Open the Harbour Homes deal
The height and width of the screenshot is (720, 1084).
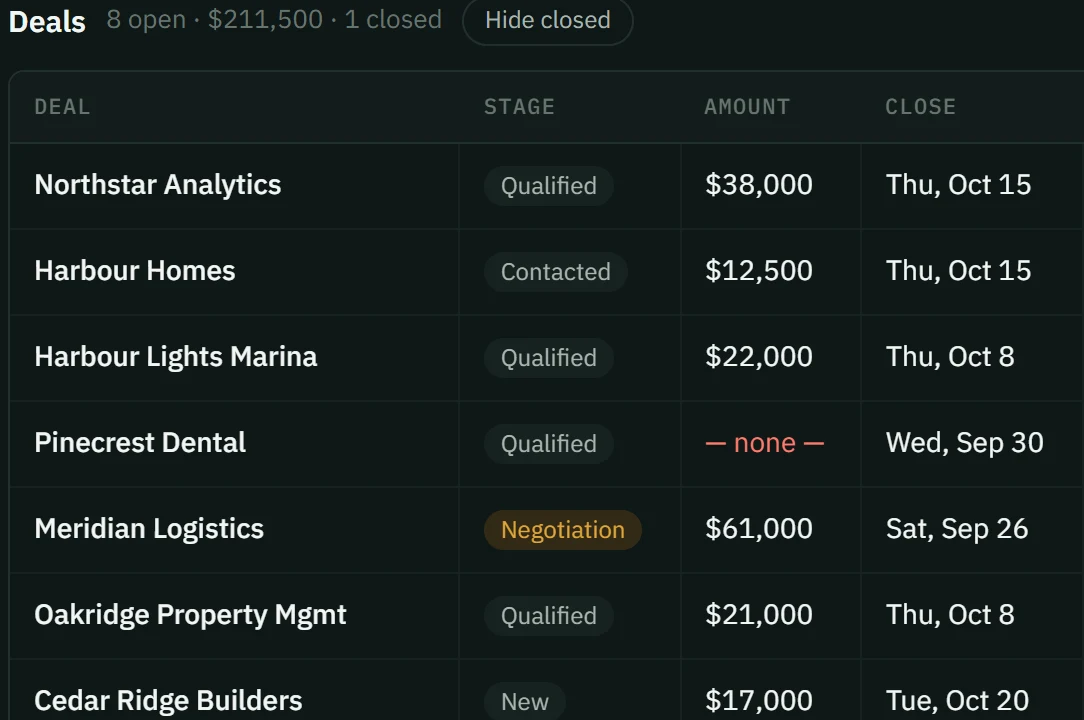pos(135,271)
